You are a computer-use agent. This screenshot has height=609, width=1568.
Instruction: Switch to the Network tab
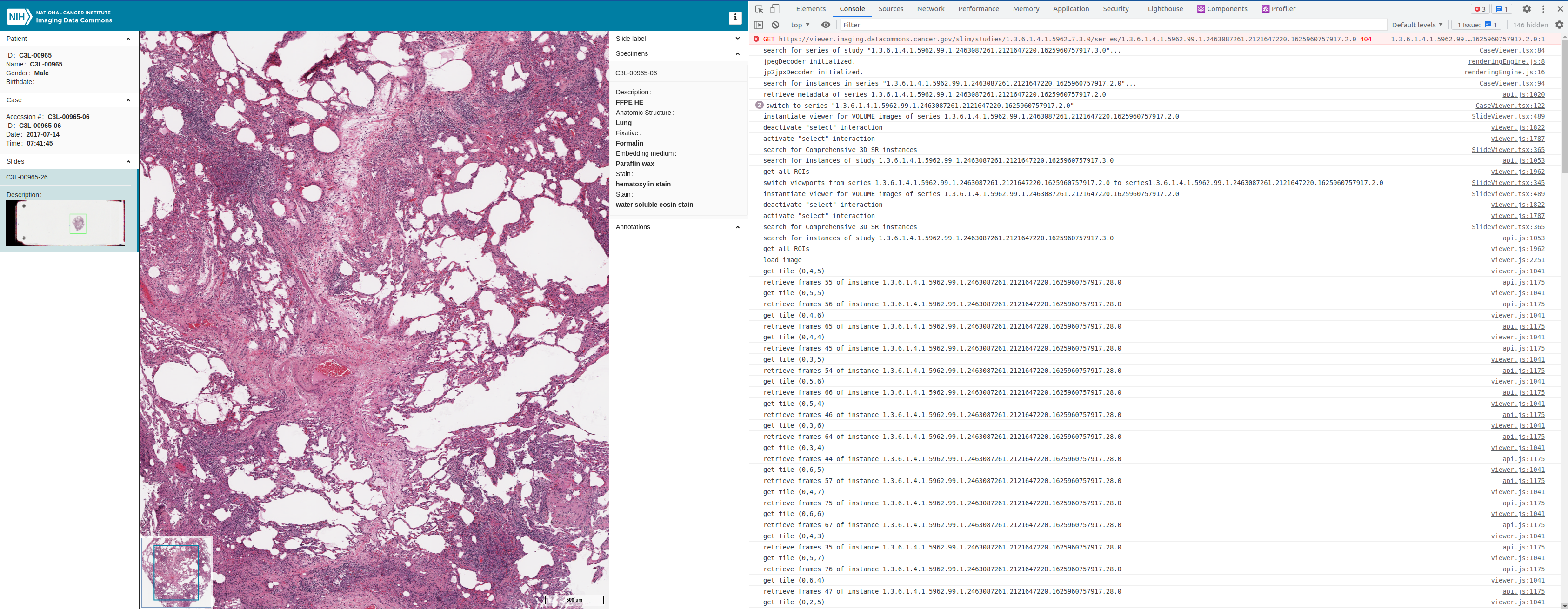click(931, 9)
